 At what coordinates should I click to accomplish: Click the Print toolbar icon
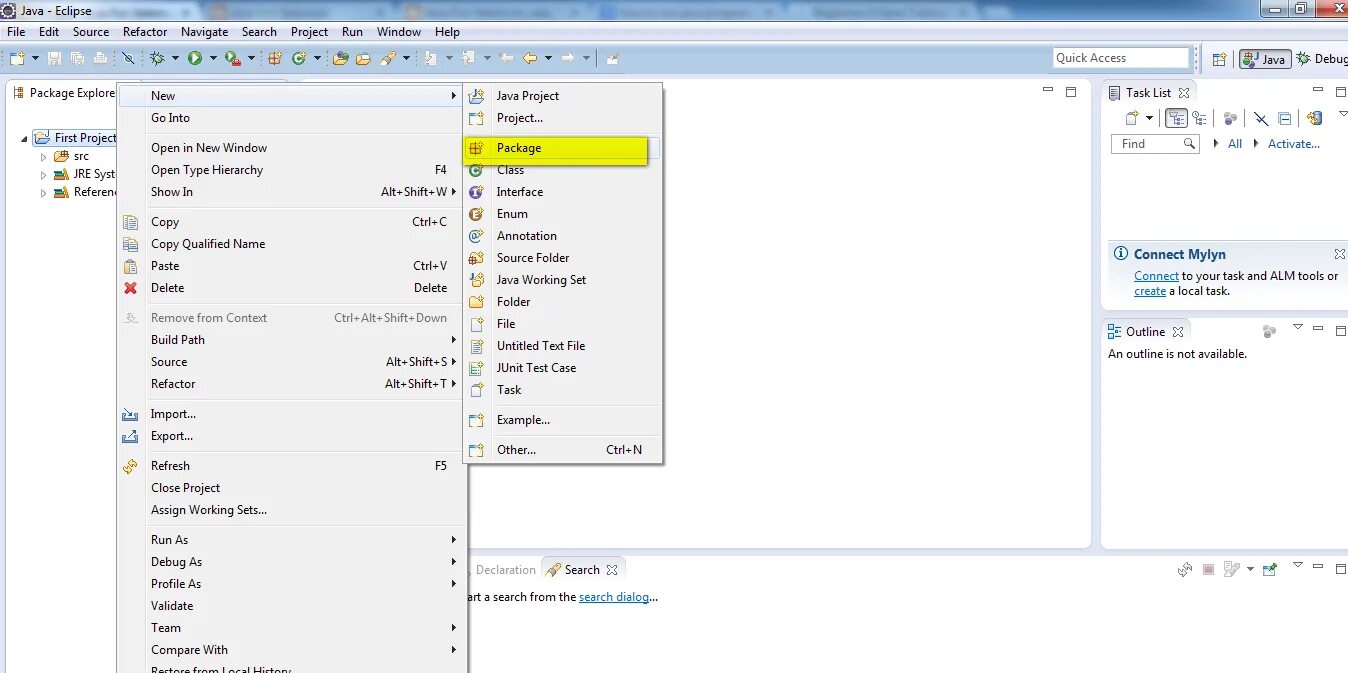[x=100, y=58]
